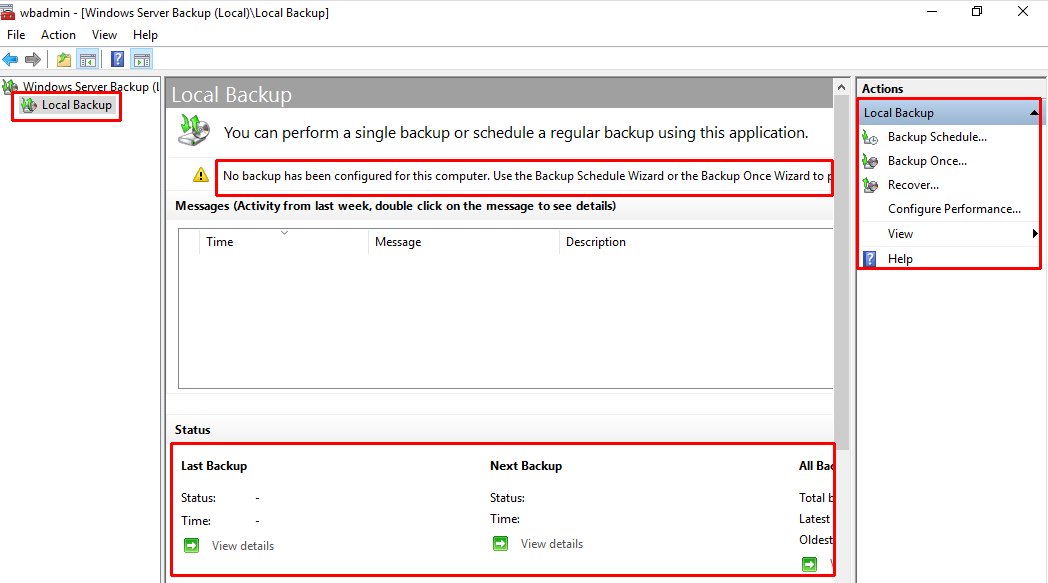Image resolution: width=1048 pixels, height=583 pixels.
Task: Open View details under Last Backup
Action: click(x=242, y=546)
